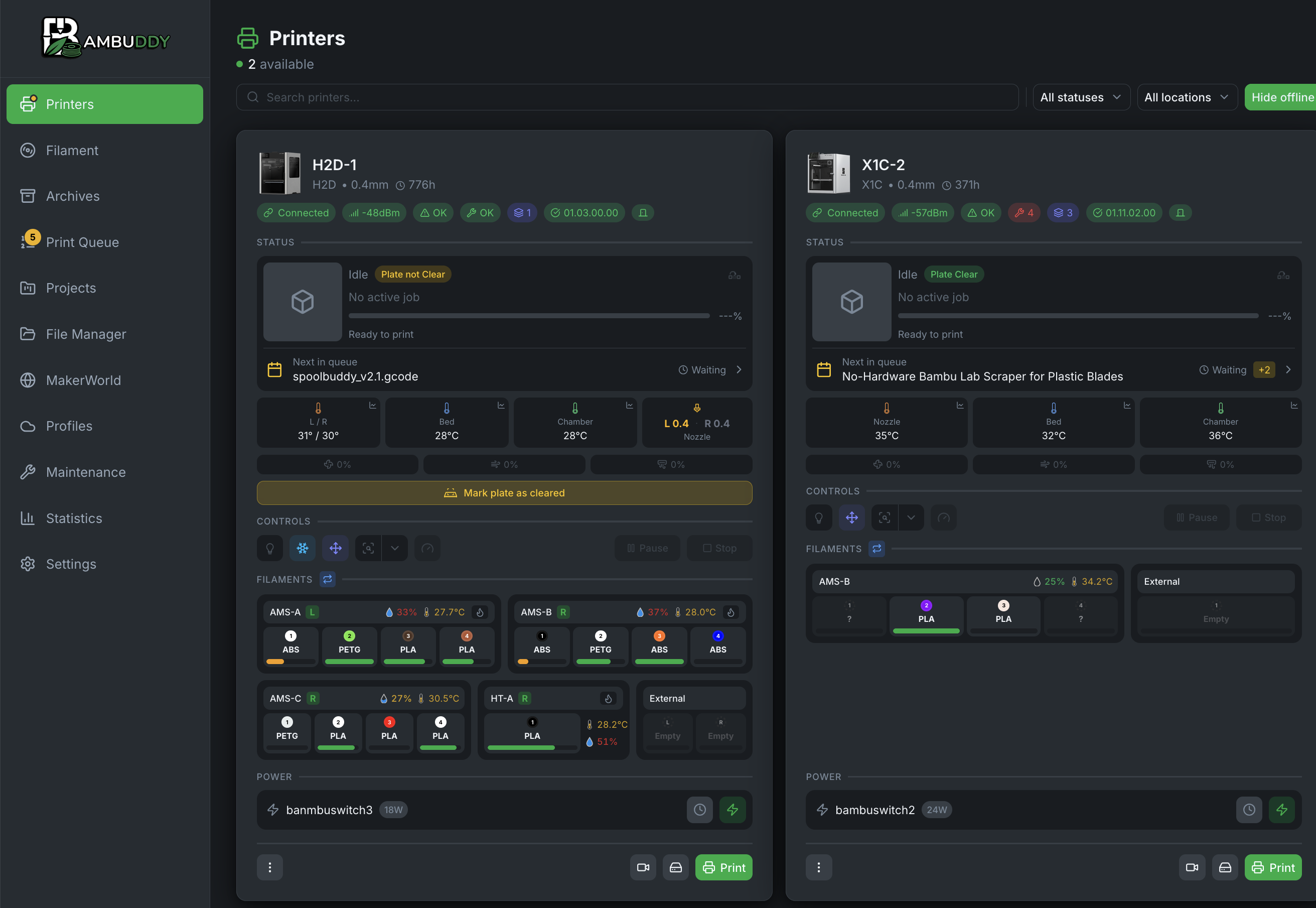Toggle the H2D-1 chamber light bulb icon
The width and height of the screenshot is (1316, 908).
270,549
